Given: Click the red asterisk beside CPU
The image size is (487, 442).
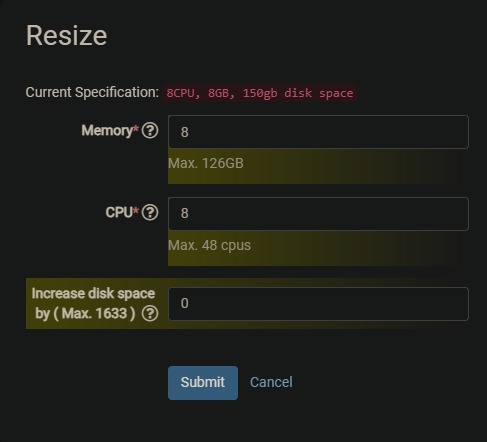Looking at the screenshot, I should pyautogui.click(x=136, y=210).
